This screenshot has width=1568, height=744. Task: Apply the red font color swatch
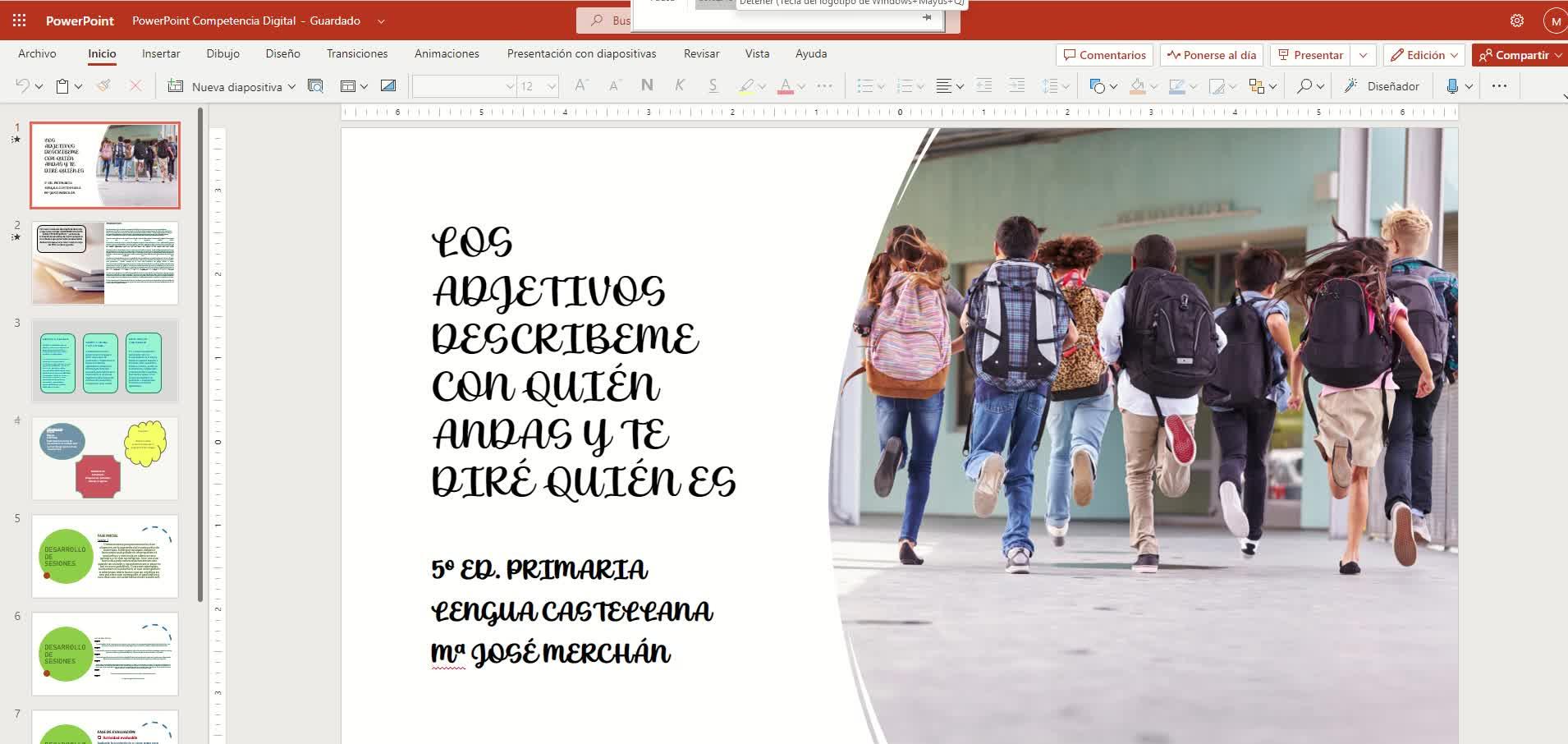(785, 86)
